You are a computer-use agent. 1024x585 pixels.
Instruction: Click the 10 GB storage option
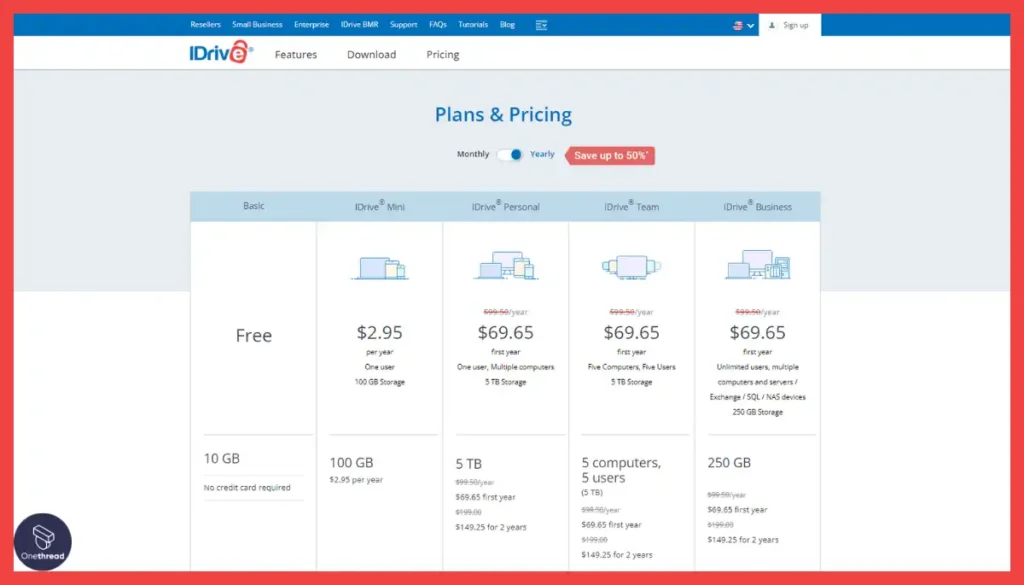coord(221,458)
